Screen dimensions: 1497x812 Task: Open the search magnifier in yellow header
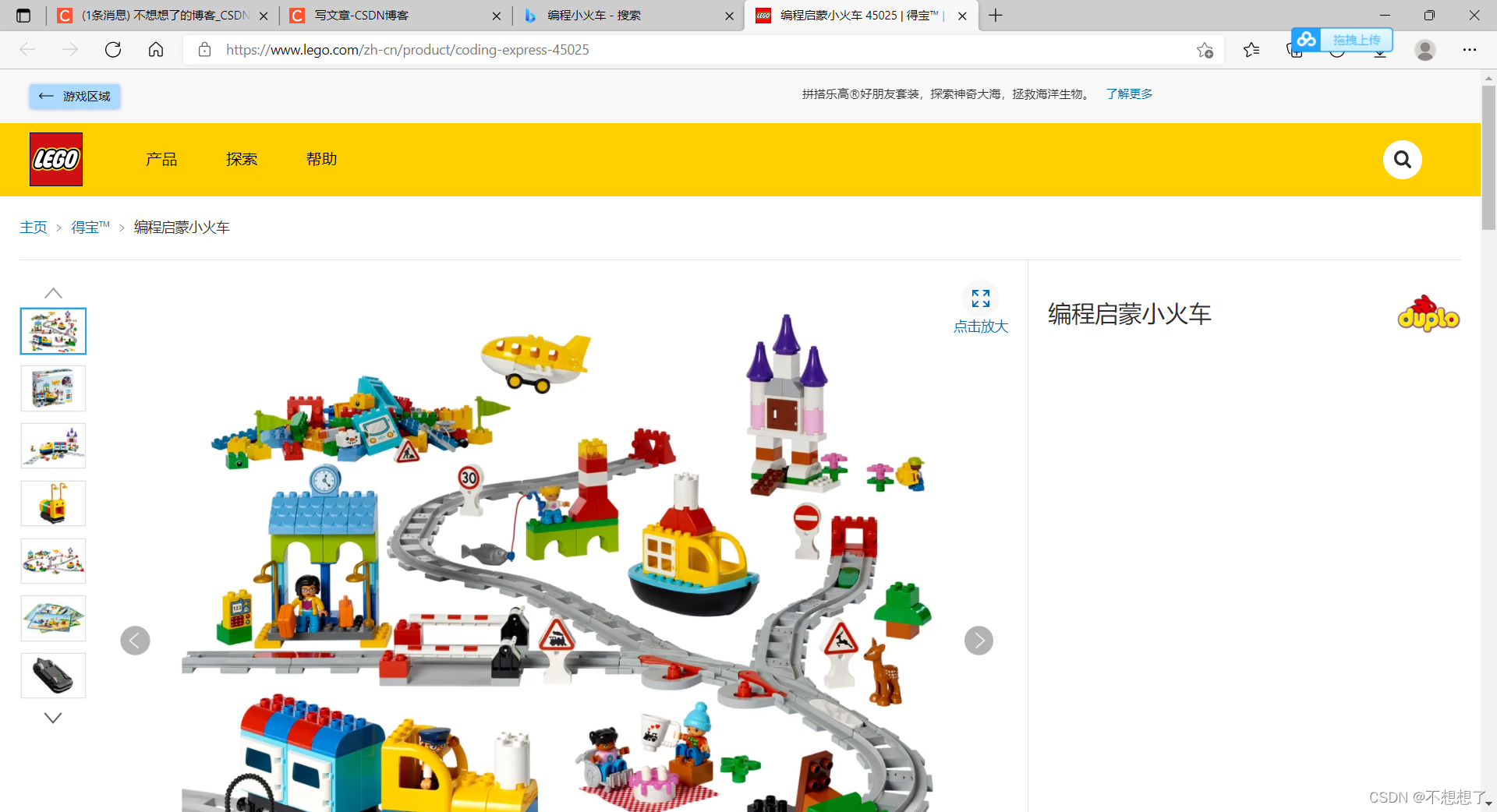click(x=1402, y=160)
